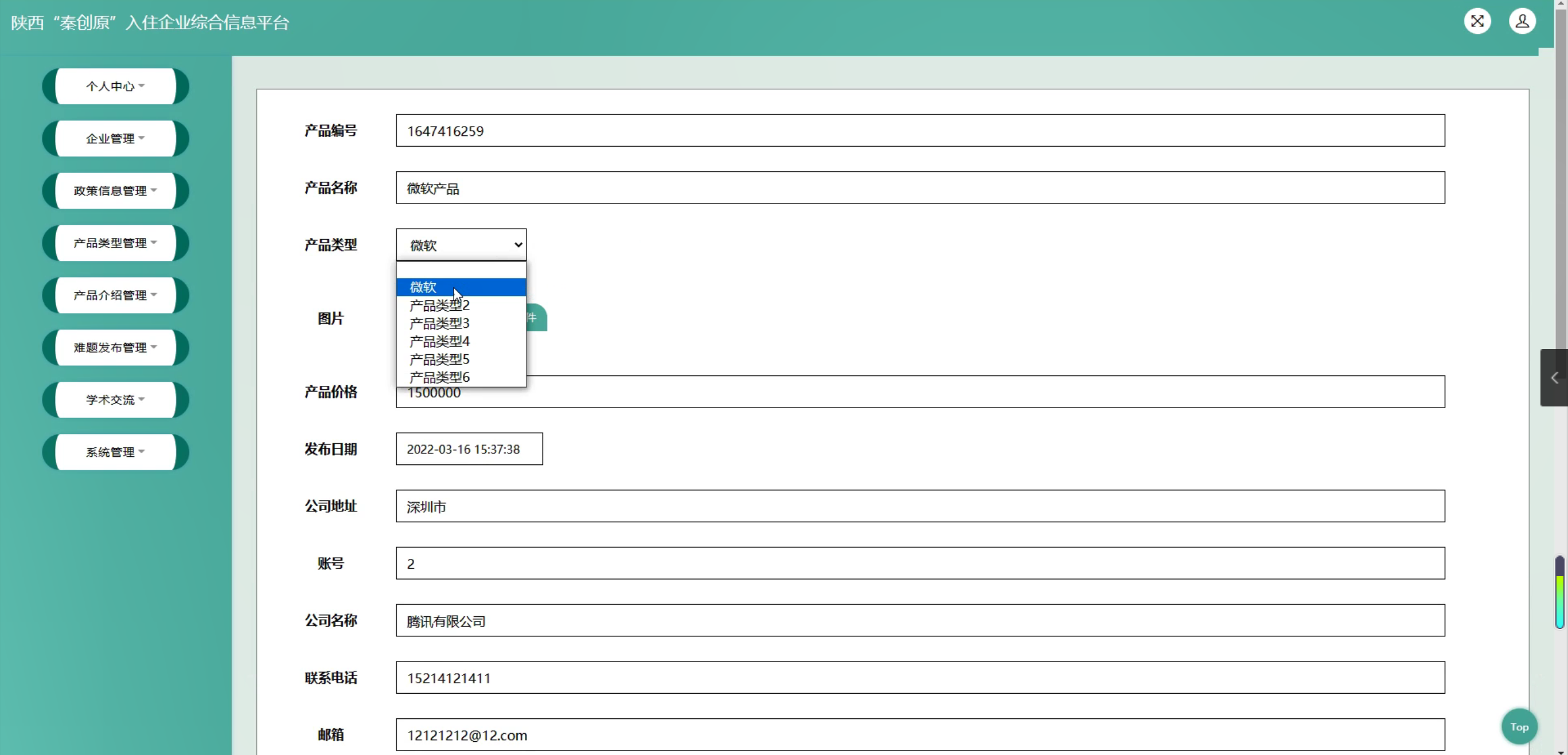Open the user profile icon

click(1522, 21)
